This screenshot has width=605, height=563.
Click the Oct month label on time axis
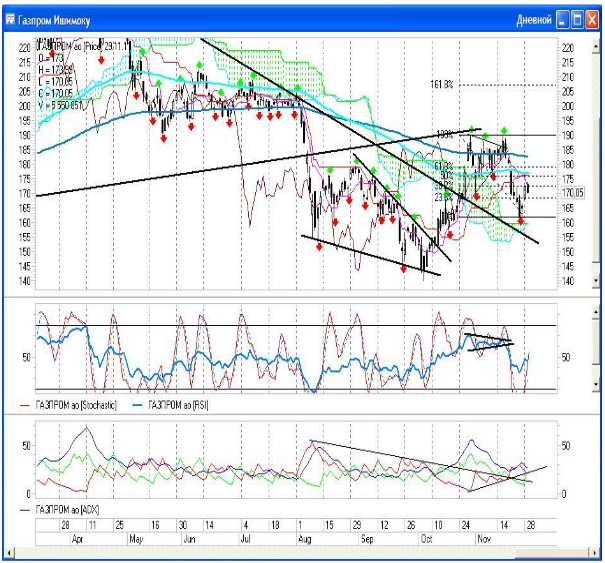(426, 539)
